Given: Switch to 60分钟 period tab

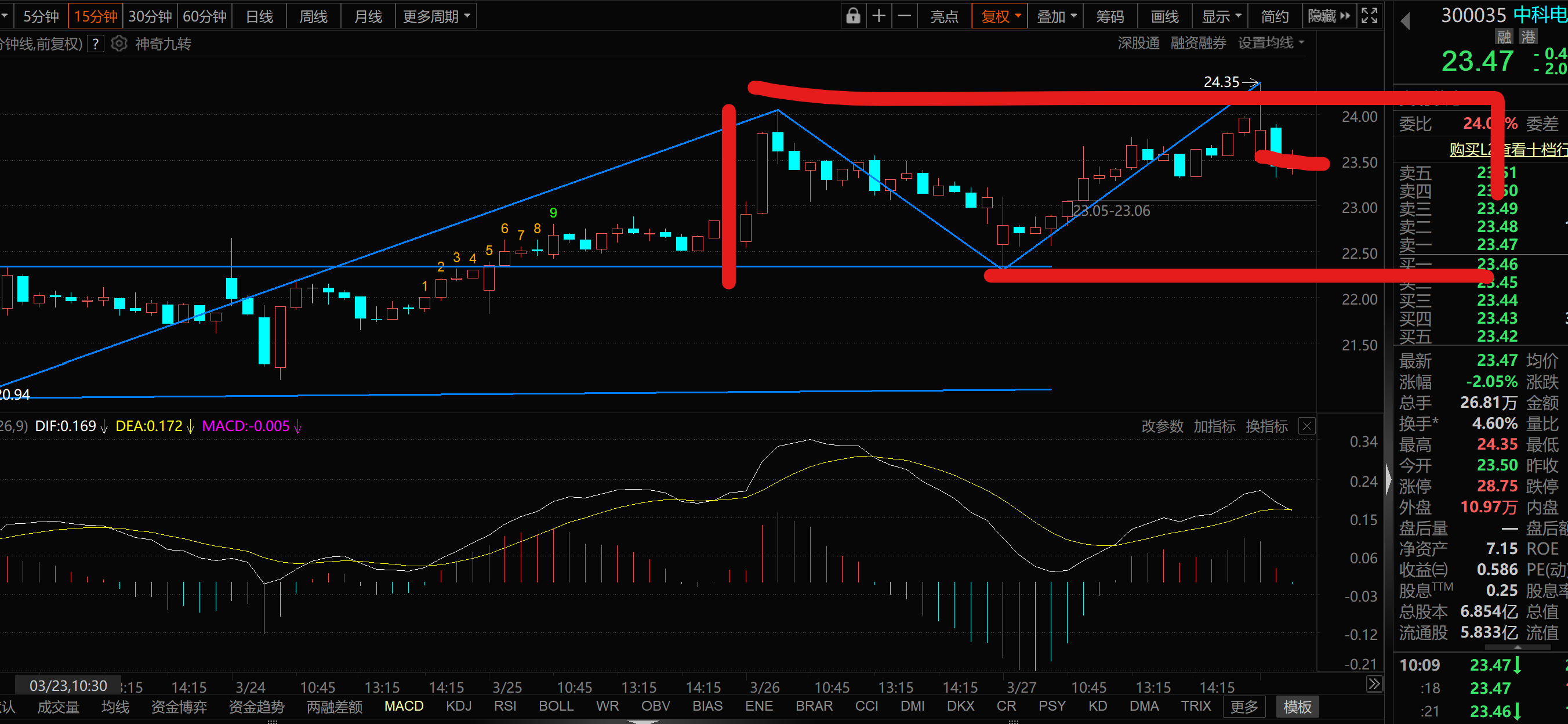Looking at the screenshot, I should coord(205,16).
